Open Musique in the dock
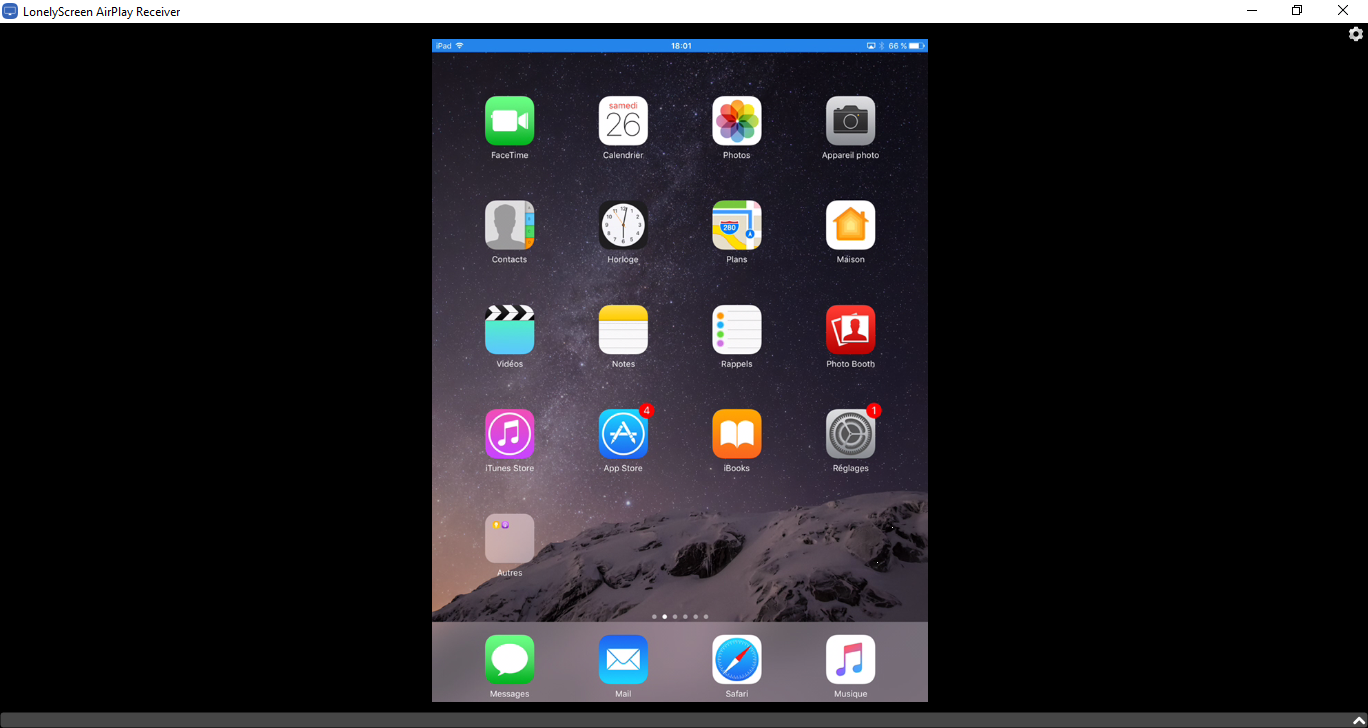1368x728 pixels. click(x=851, y=660)
